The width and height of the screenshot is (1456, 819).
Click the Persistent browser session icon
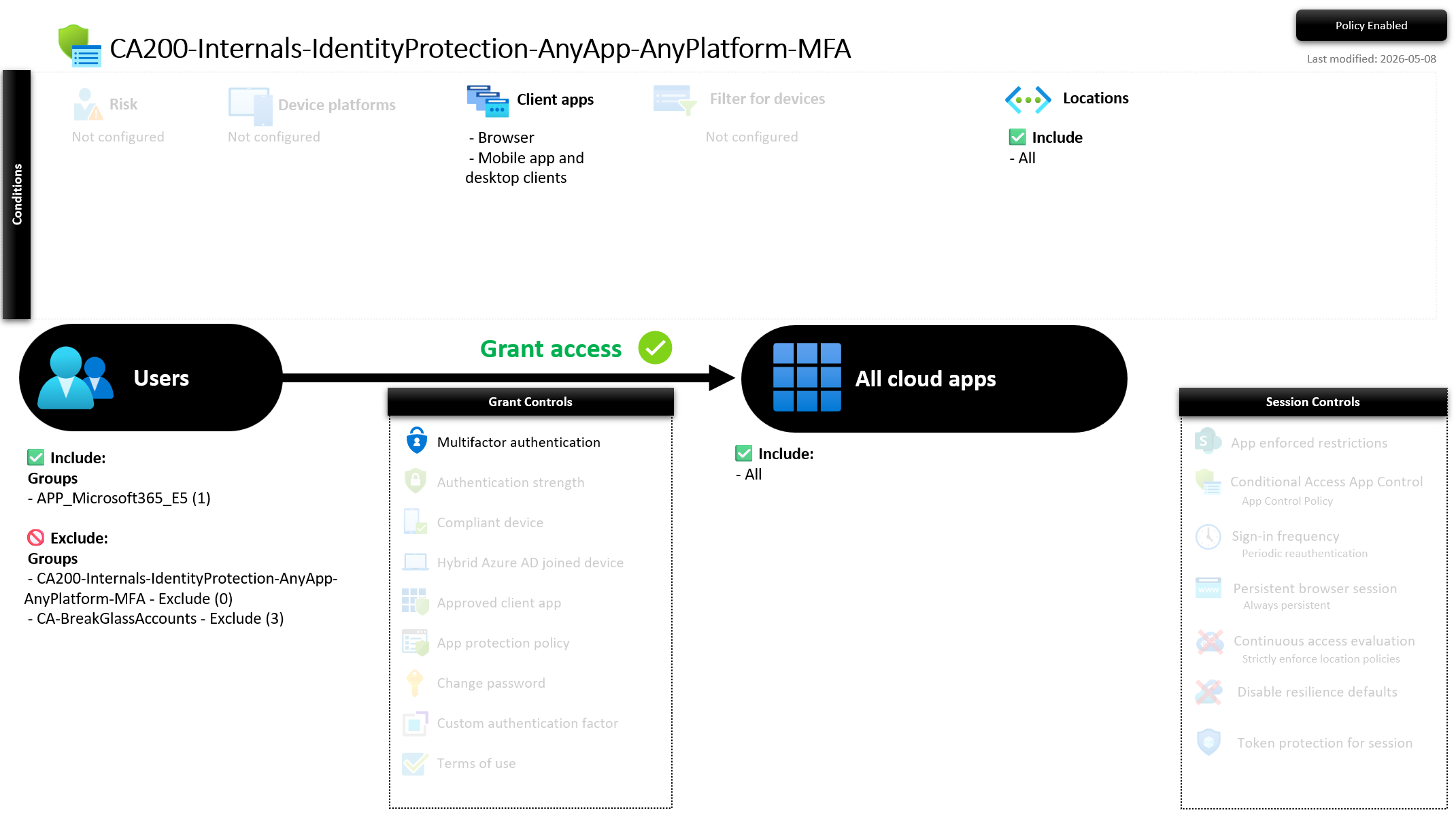[x=1208, y=588]
